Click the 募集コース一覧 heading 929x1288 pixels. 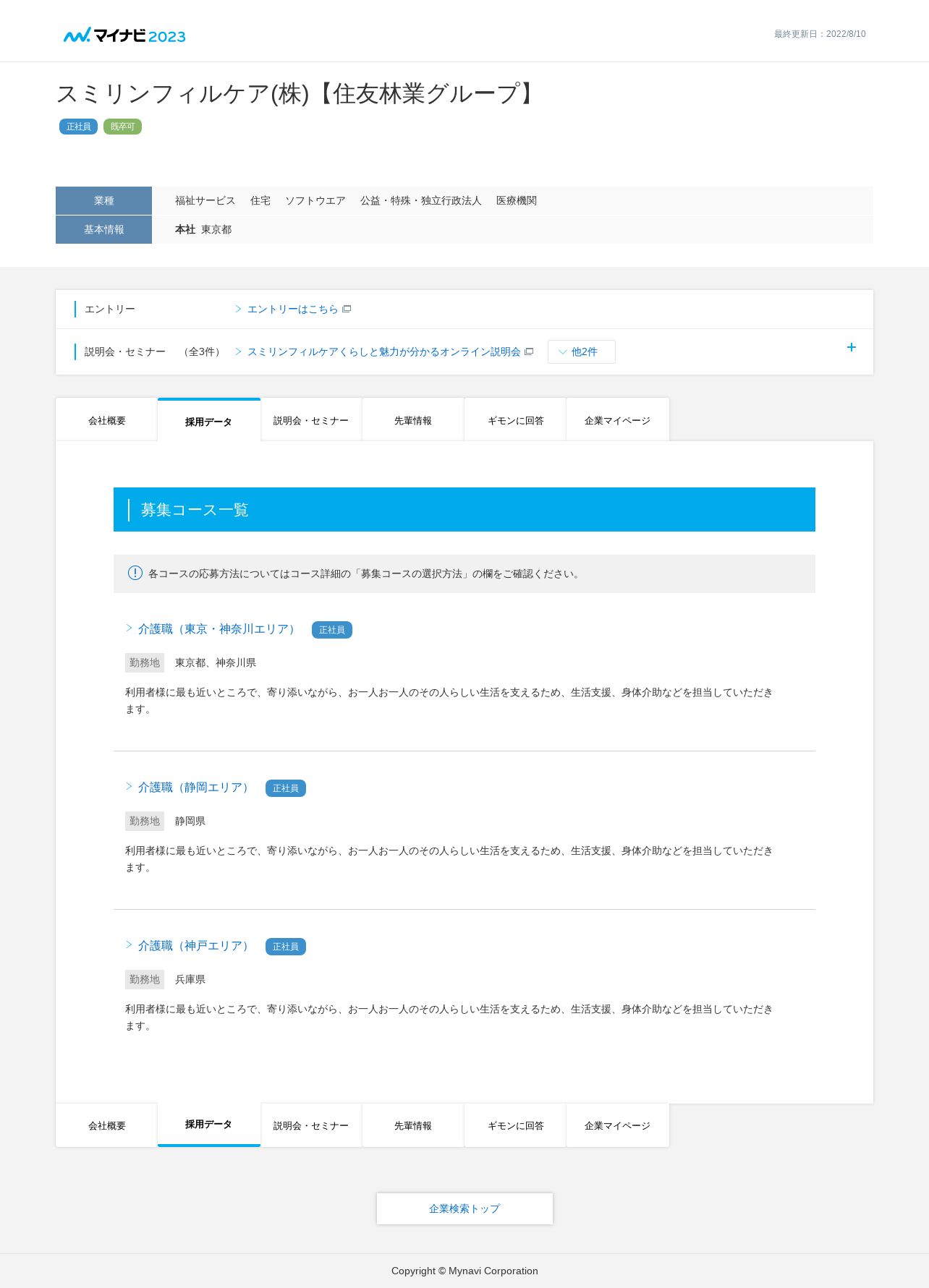coord(195,510)
